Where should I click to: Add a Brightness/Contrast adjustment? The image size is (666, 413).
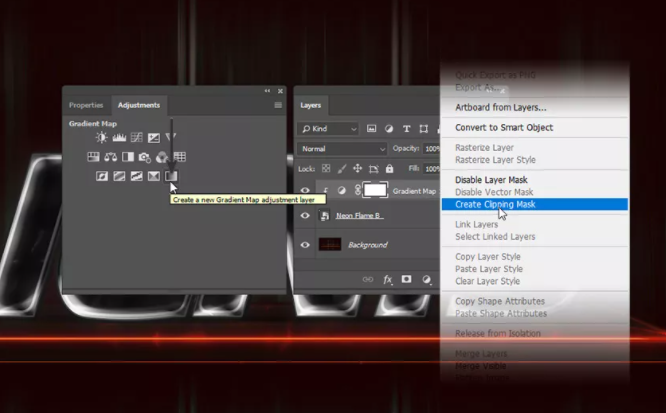tap(102, 137)
